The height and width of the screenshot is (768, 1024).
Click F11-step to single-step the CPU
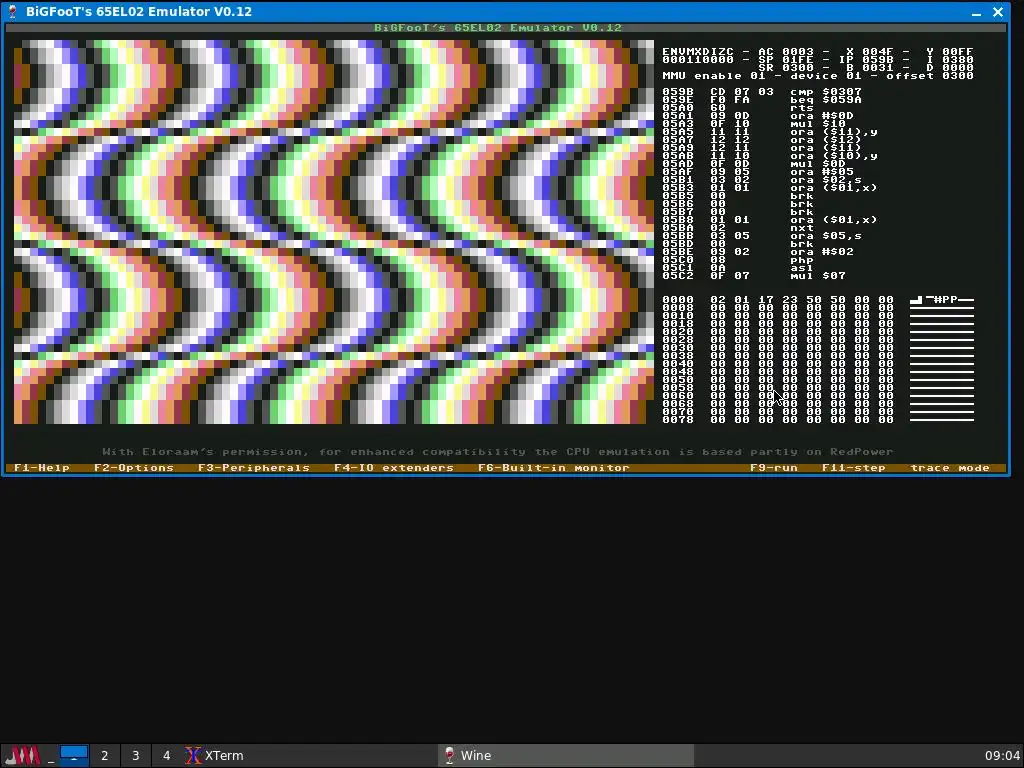point(854,468)
